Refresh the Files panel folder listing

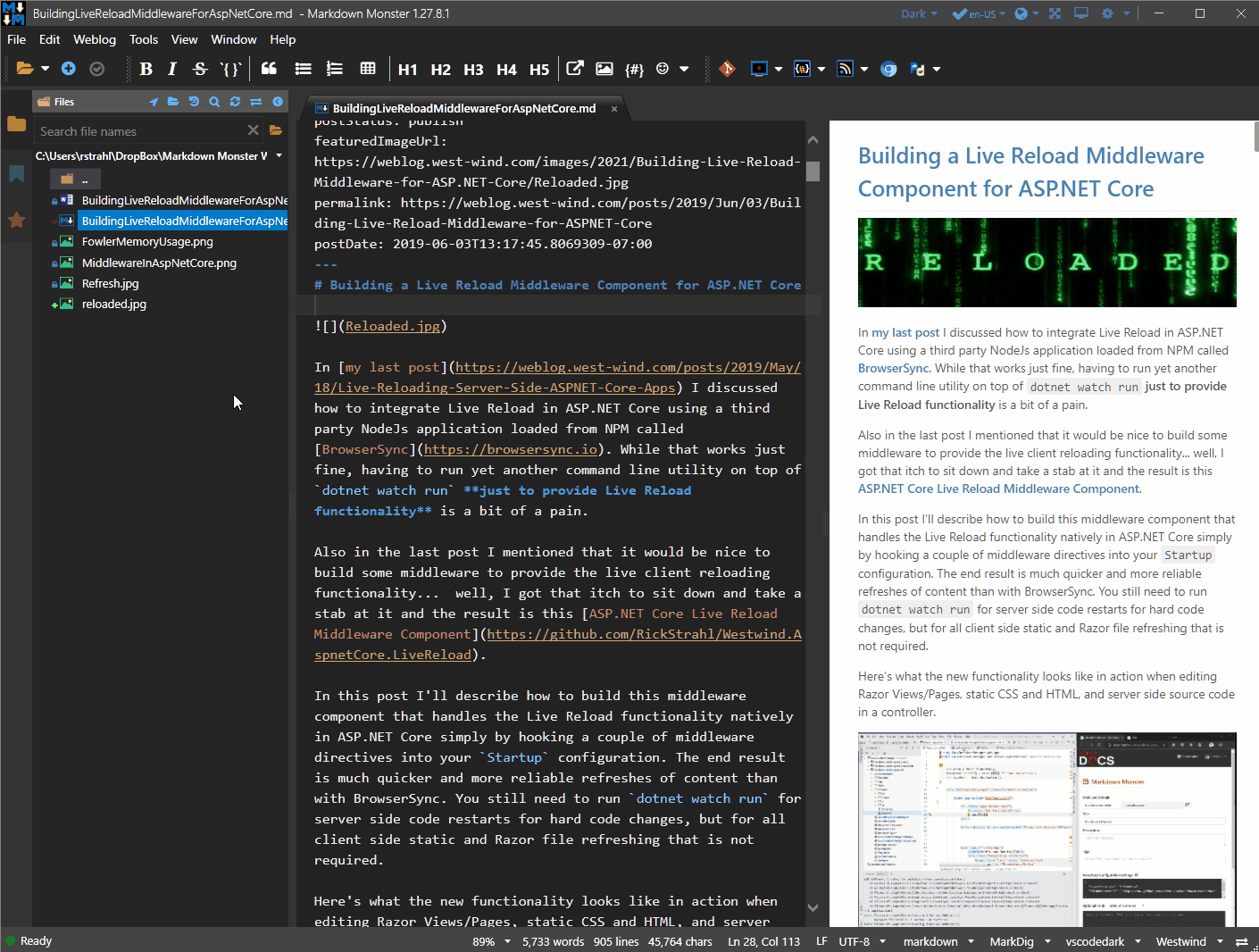click(x=235, y=102)
